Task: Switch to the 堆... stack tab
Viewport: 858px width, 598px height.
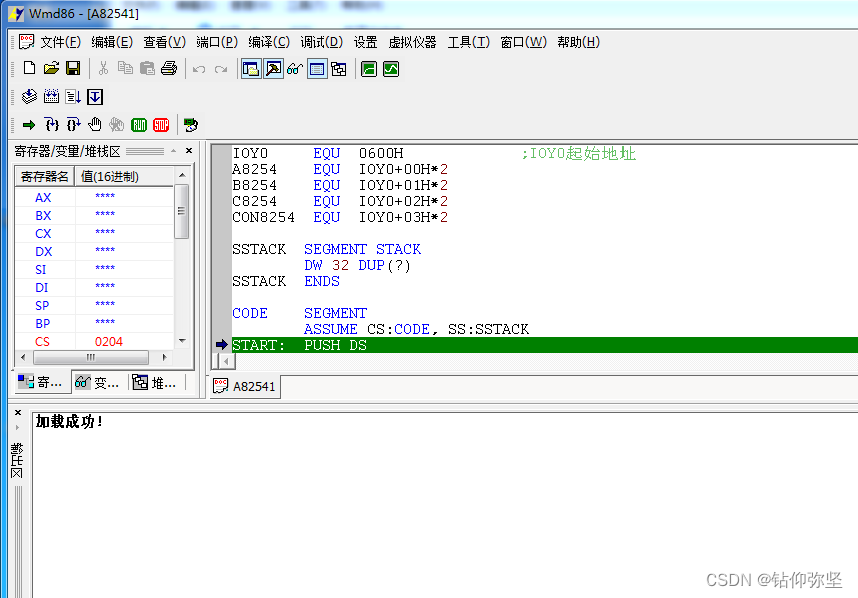Action: pyautogui.click(x=155, y=382)
